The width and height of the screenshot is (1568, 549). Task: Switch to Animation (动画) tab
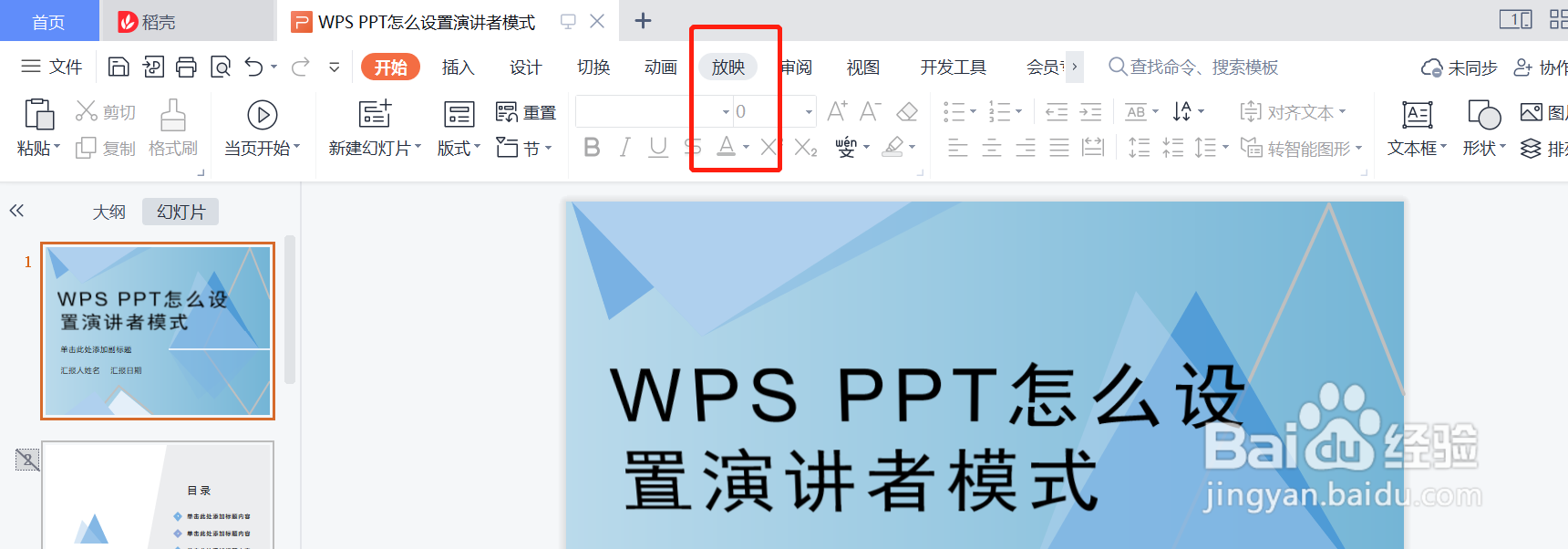click(x=661, y=67)
